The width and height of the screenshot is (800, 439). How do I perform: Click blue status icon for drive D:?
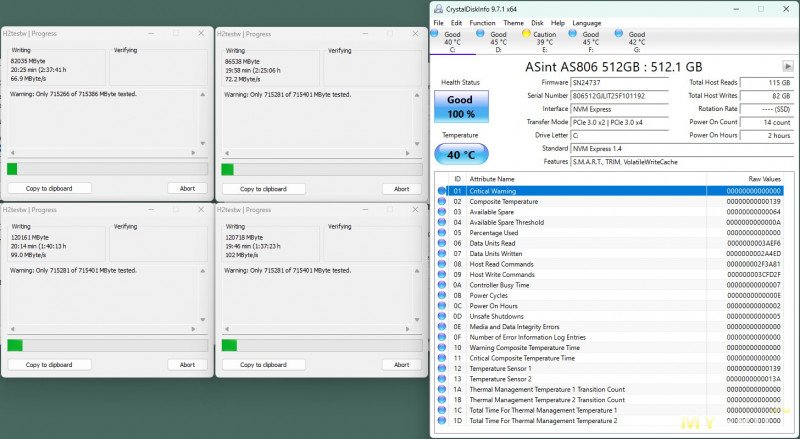pyautogui.click(x=480, y=33)
